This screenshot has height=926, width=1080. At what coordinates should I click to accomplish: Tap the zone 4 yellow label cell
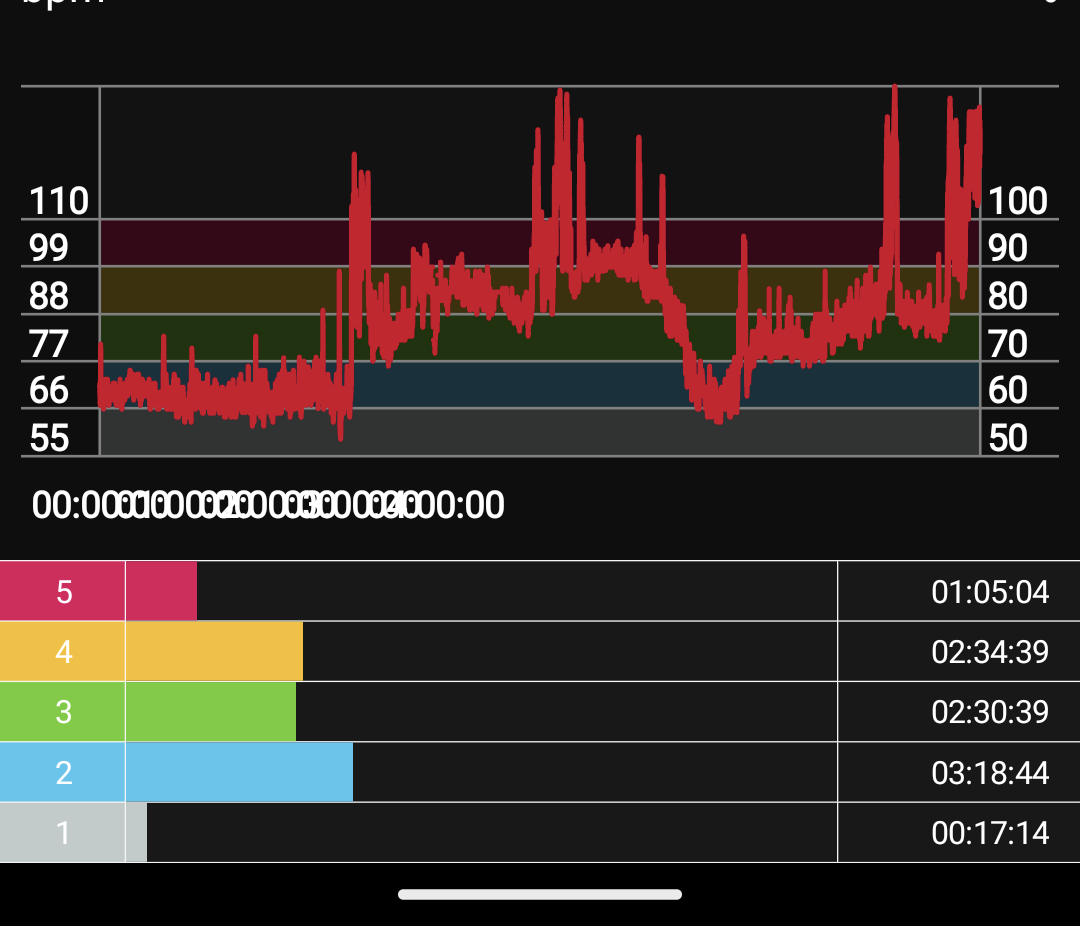pyautogui.click(x=62, y=651)
